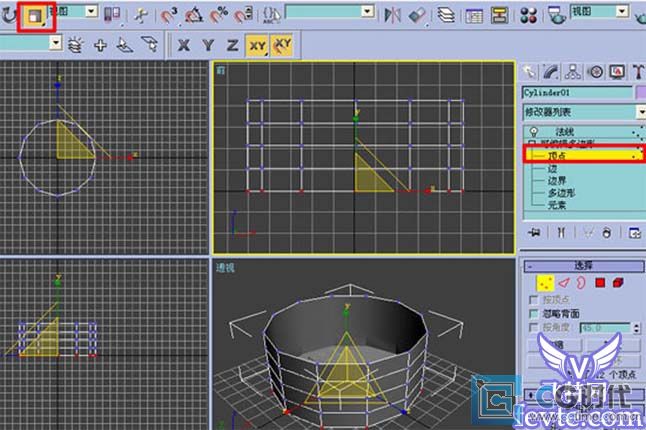This screenshot has width=646, height=430.
Task: Select 边 sub-object level in stack
Action: click(x=552, y=168)
